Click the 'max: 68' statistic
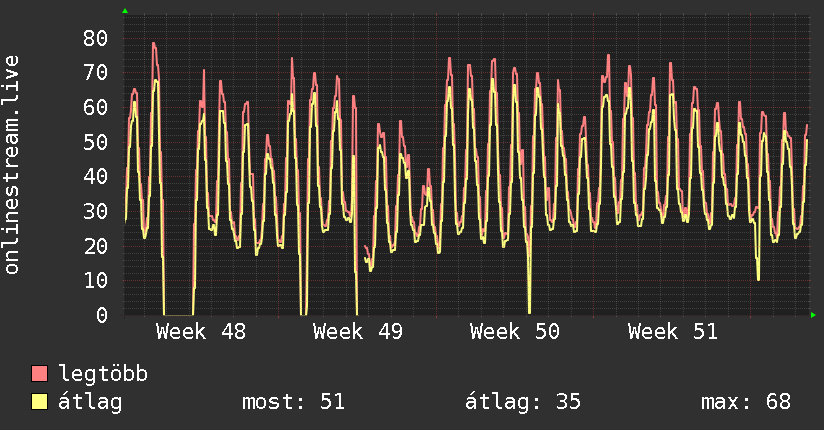824x430 pixels. pyautogui.click(x=746, y=402)
